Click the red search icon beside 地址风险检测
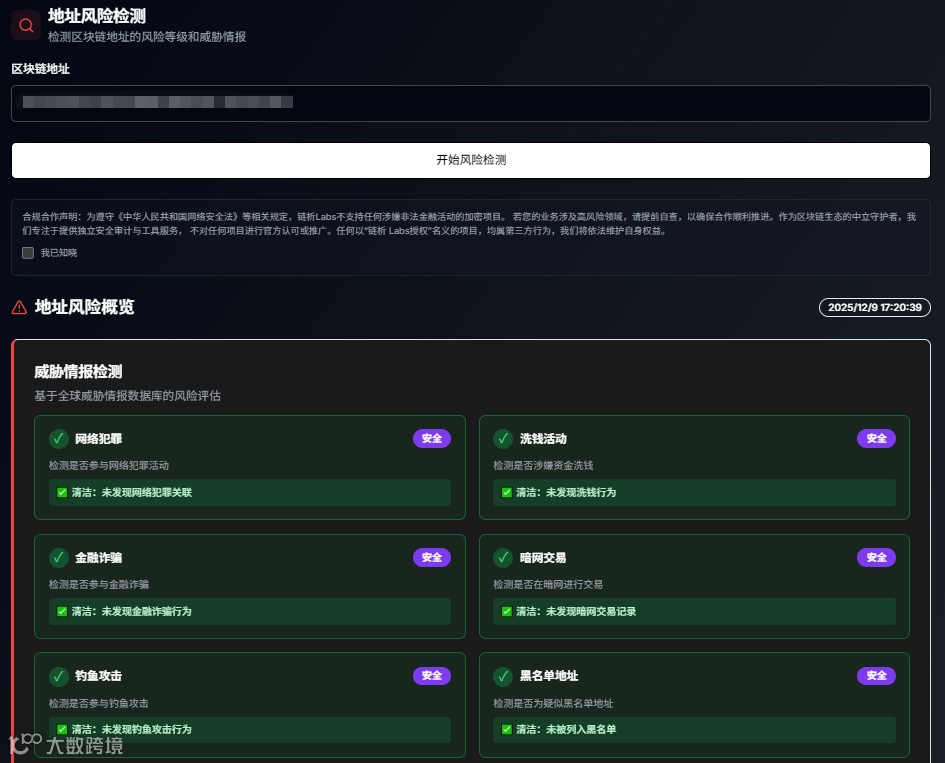The width and height of the screenshot is (945, 763). coord(26,25)
